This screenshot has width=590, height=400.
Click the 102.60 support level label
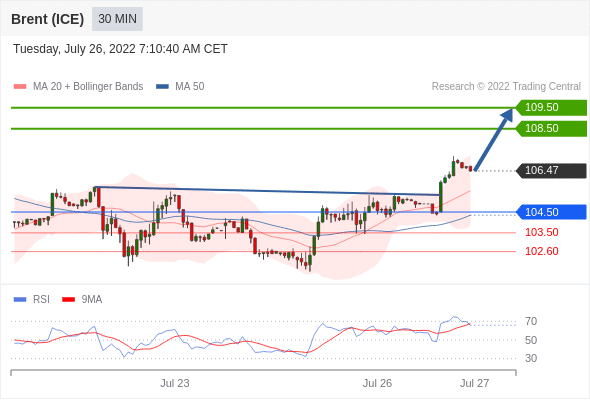click(541, 251)
